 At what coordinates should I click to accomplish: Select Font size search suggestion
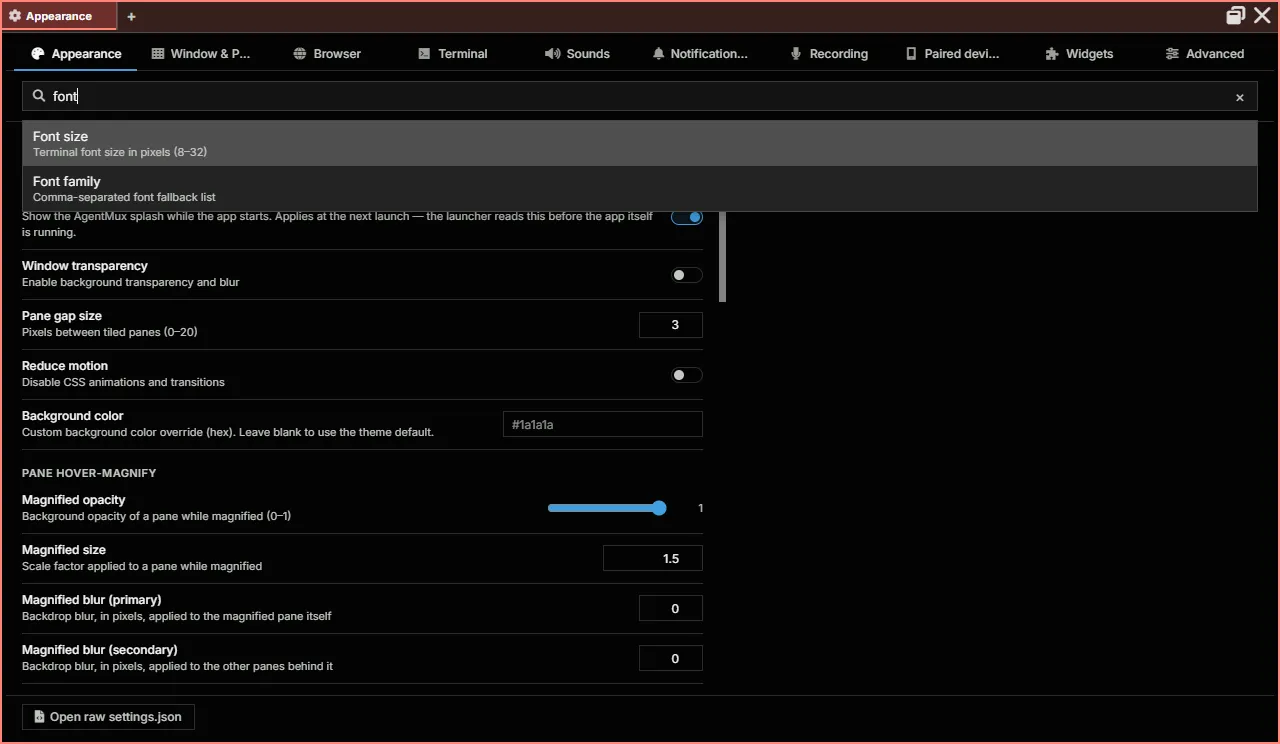click(640, 143)
